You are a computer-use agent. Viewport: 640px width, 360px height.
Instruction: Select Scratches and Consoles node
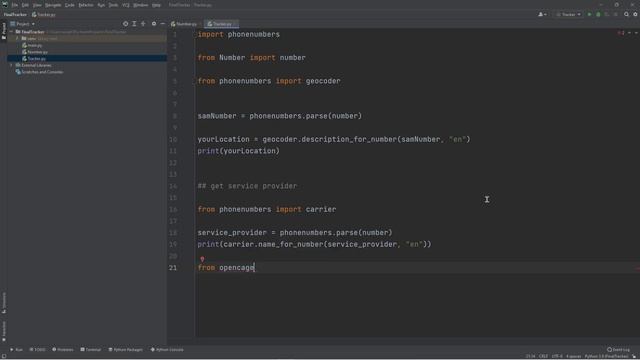(x=39, y=72)
